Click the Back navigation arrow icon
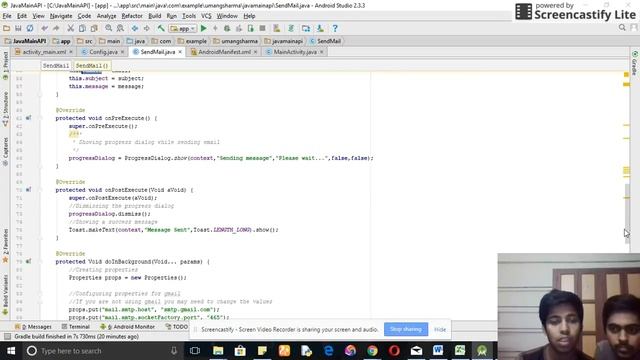 click(x=135, y=29)
